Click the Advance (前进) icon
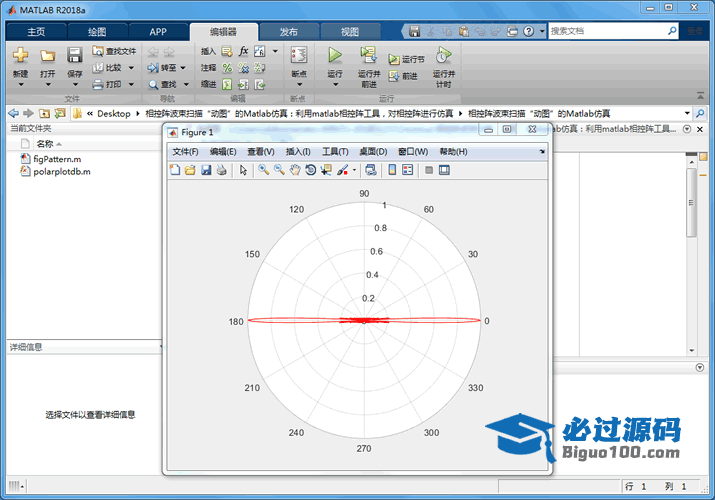This screenshot has width=715, height=500. click(x=394, y=76)
